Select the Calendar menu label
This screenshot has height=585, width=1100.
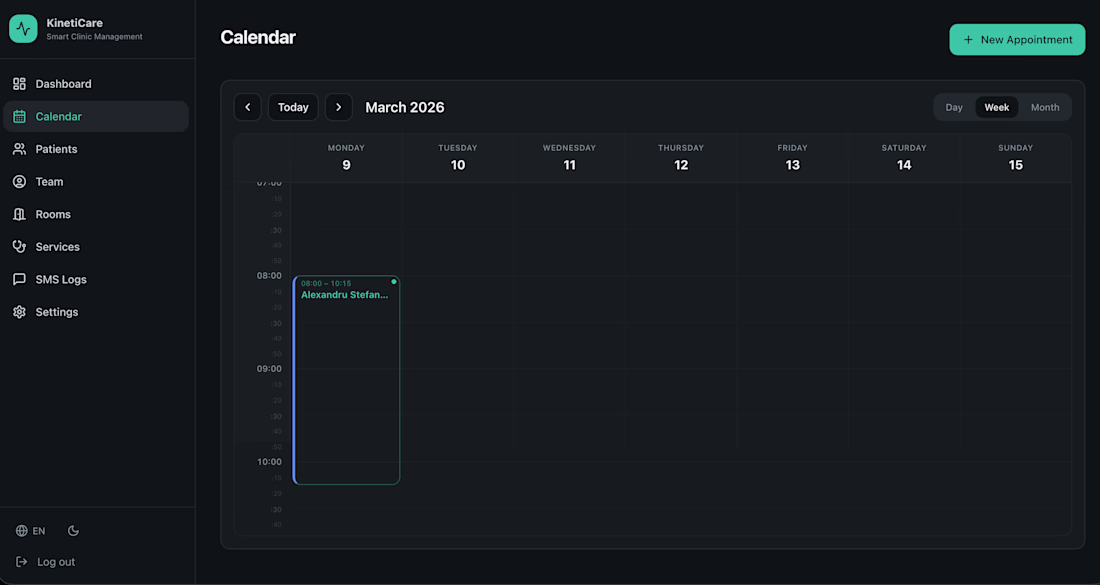[x=59, y=116]
